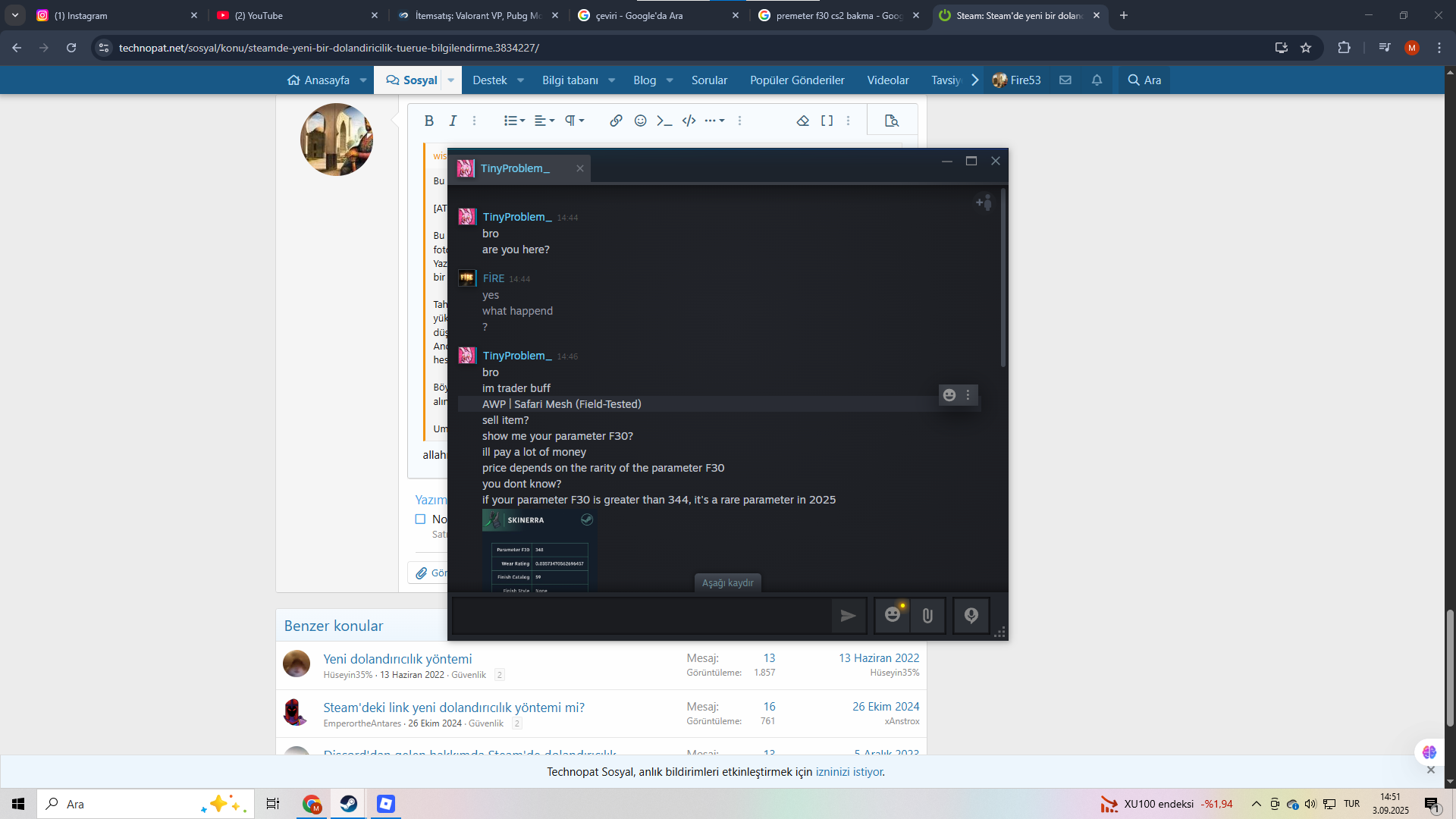
Task: Open the Steam chat emoticon picker
Action: pyautogui.click(x=893, y=615)
